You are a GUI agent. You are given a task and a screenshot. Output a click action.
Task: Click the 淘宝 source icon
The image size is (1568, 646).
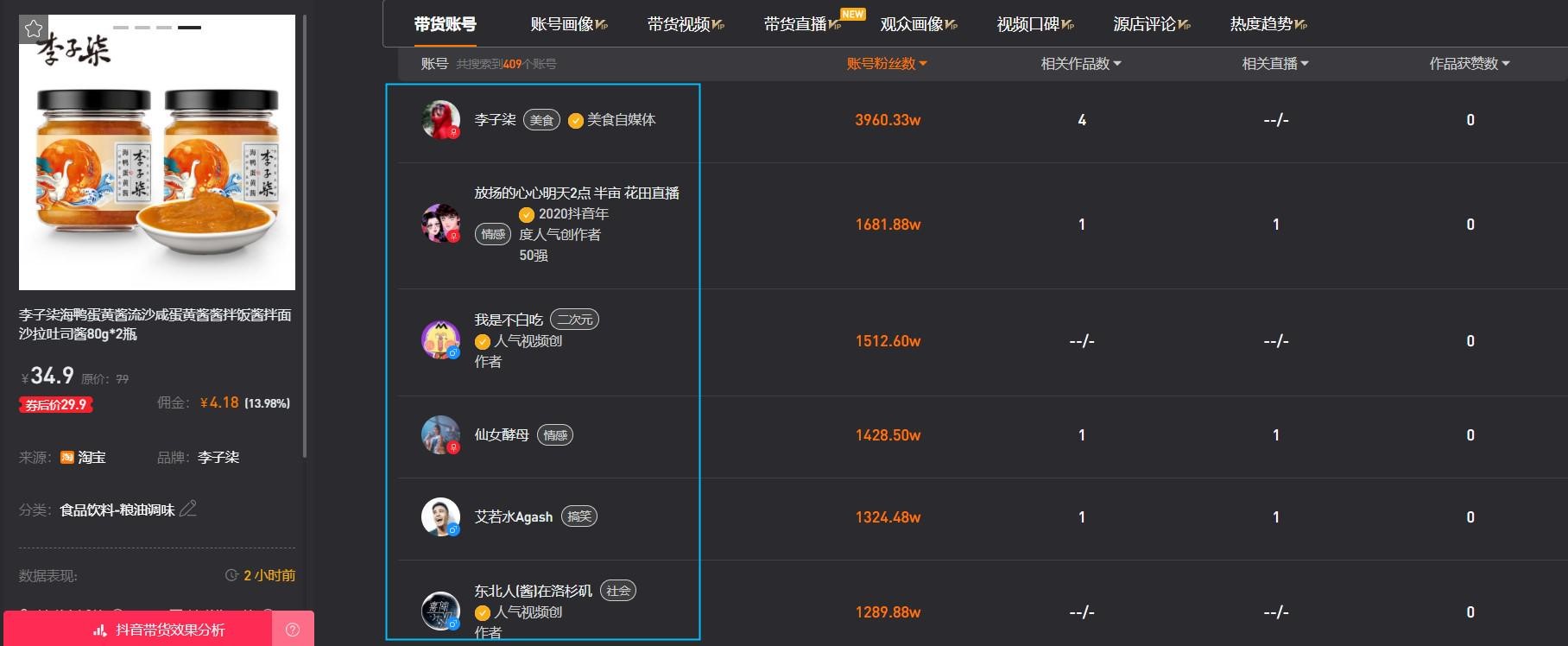click(x=67, y=458)
